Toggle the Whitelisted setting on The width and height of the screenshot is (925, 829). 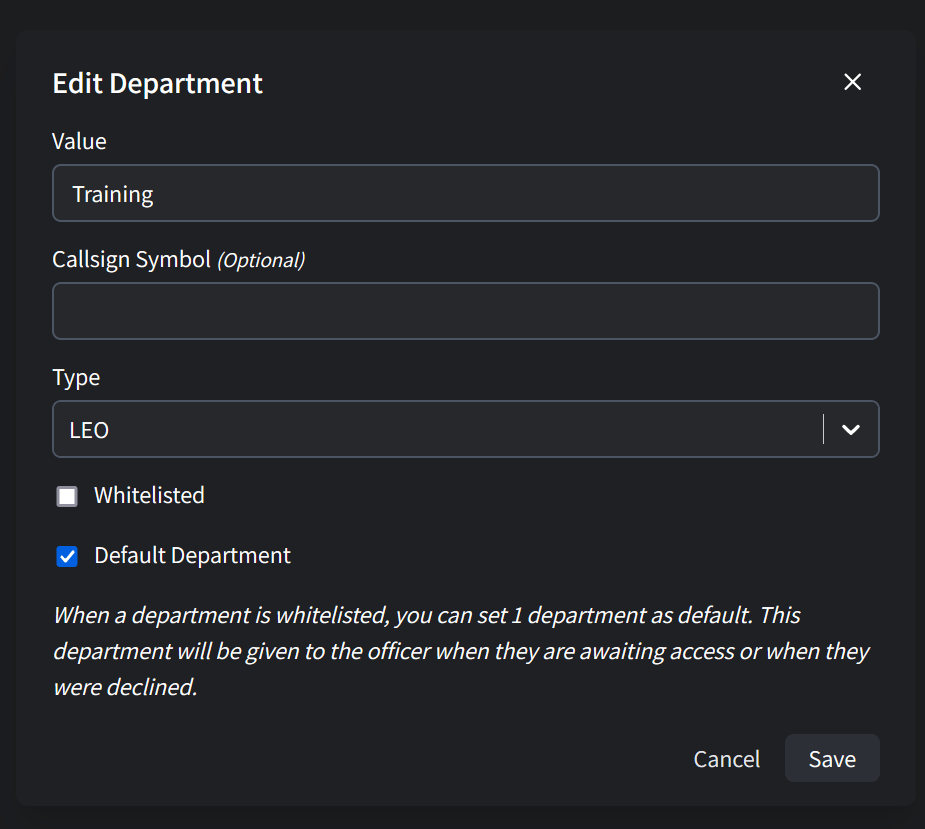(66, 494)
